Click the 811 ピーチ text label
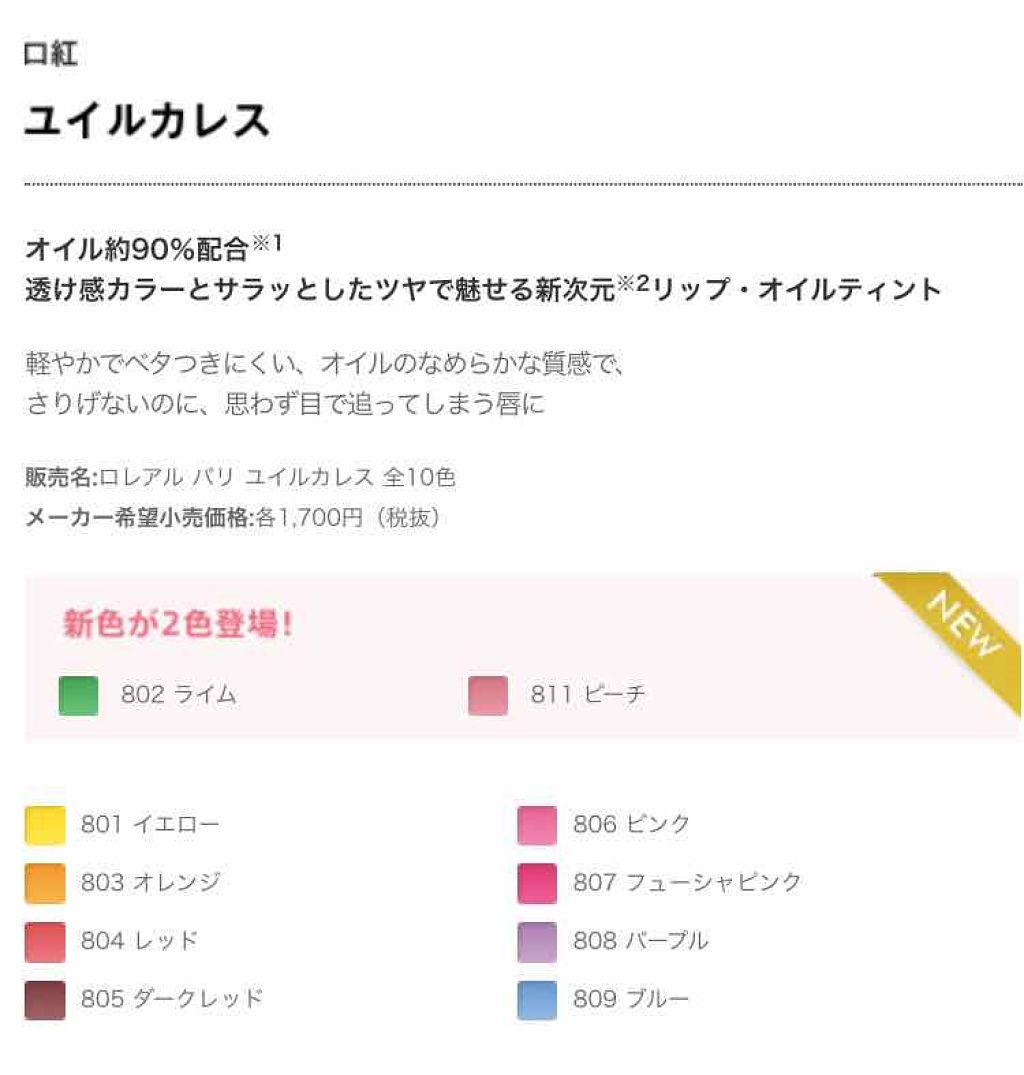 [588, 695]
